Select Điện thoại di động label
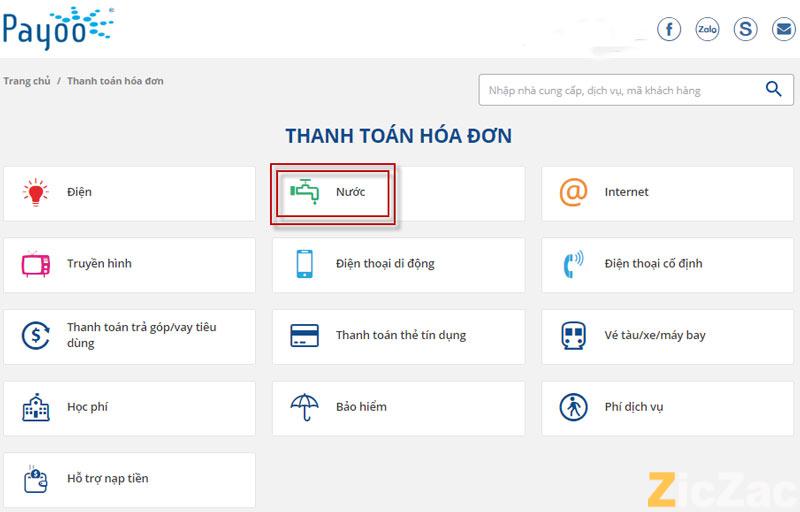The width and height of the screenshot is (800, 512). point(385,264)
